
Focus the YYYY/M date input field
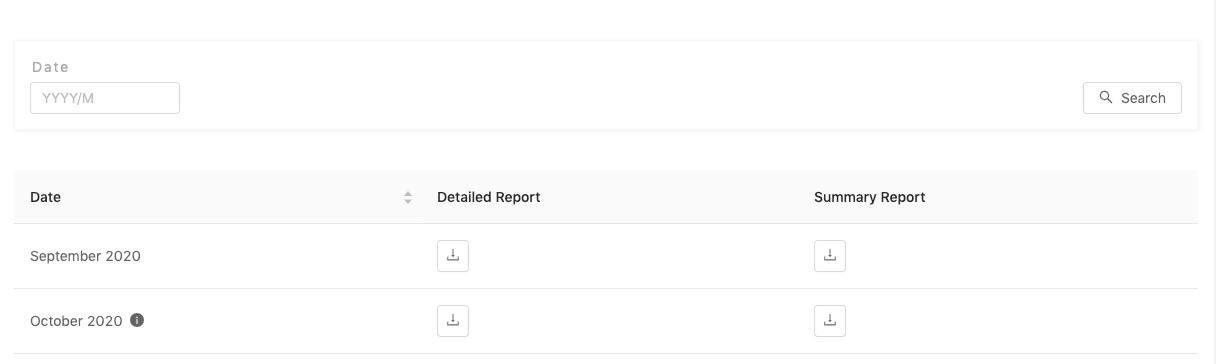[x=105, y=98]
